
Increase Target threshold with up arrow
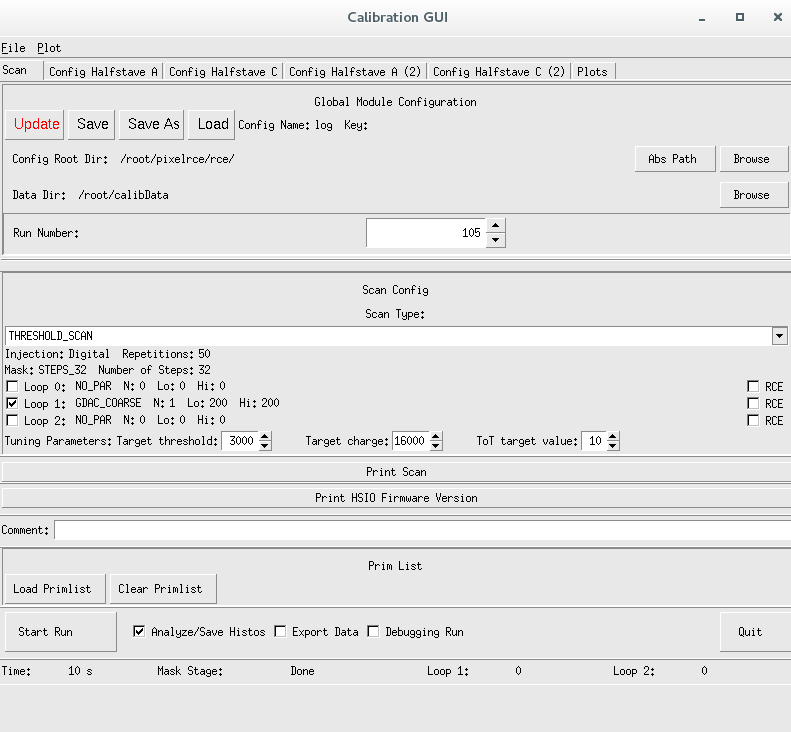tap(265, 437)
